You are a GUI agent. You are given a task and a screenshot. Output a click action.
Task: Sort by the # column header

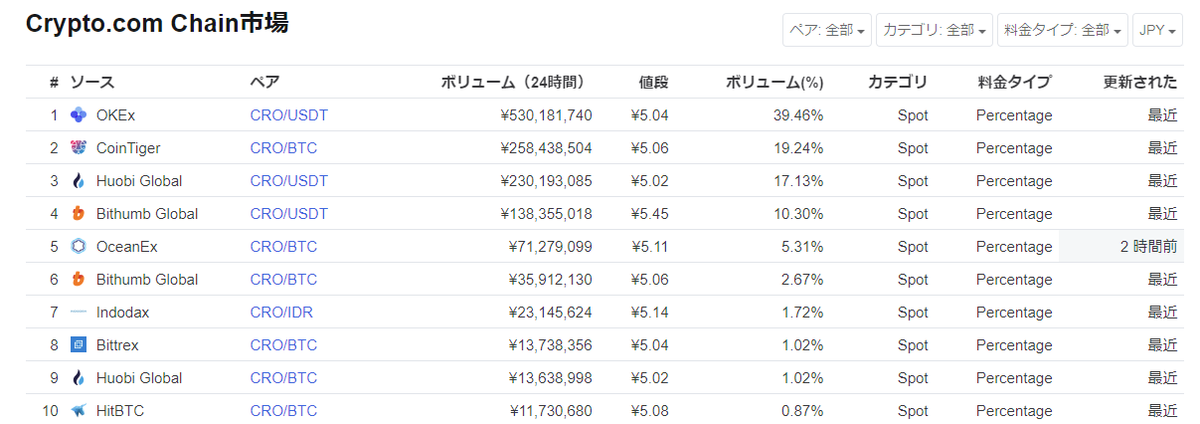point(54,82)
